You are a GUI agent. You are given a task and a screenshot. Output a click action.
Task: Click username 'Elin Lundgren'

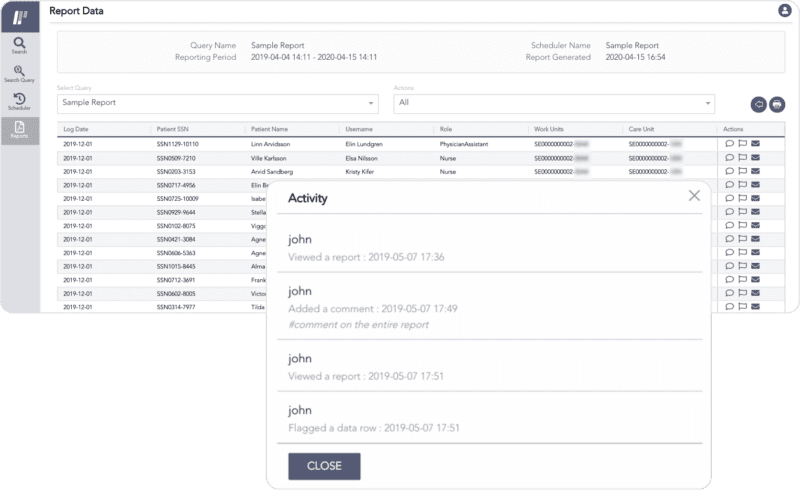[x=364, y=144]
